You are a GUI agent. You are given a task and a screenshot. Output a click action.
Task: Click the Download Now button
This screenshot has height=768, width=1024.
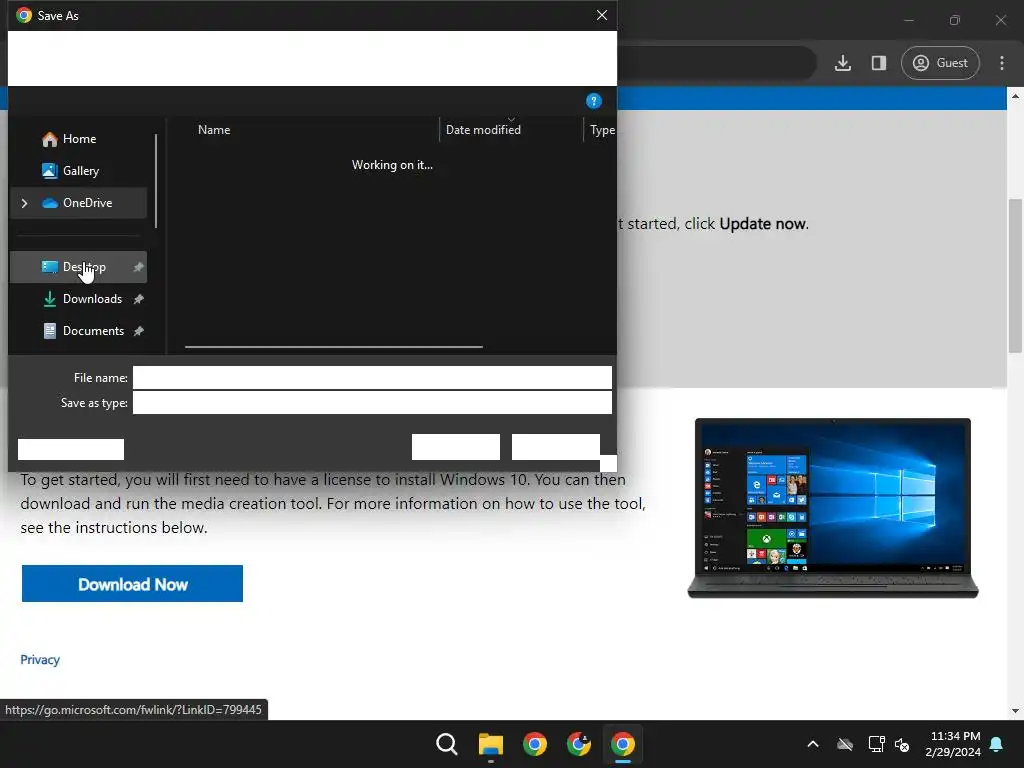(133, 584)
